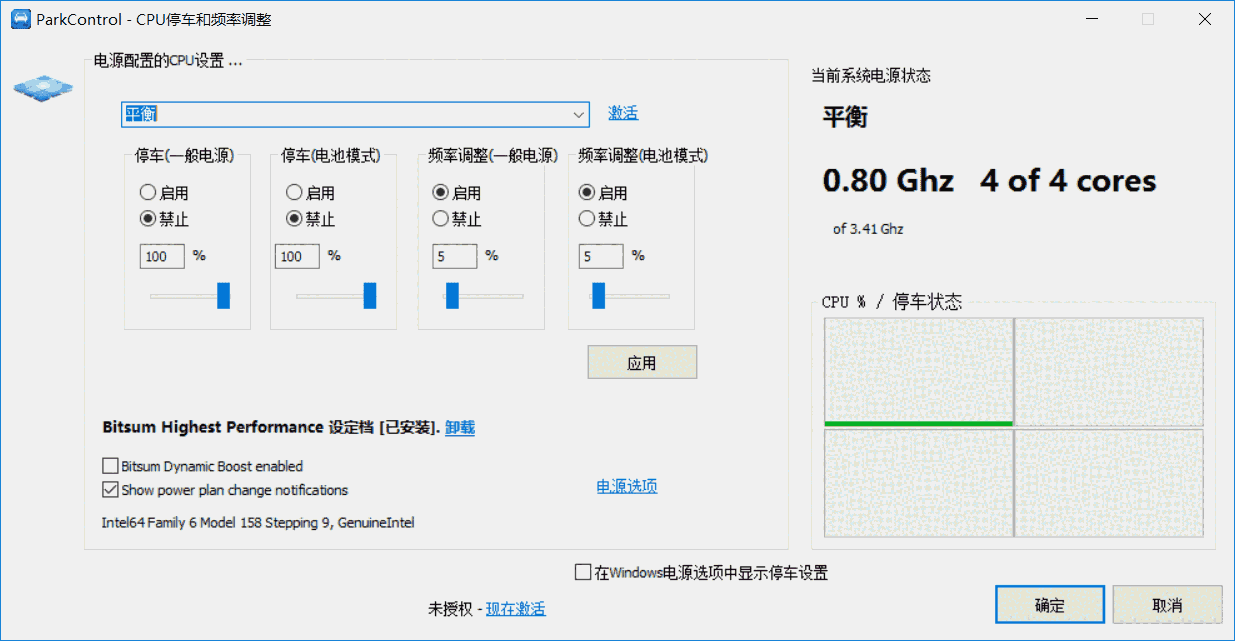Click the 停车(一般电源) slider thumb
The image size is (1235, 641).
click(224, 296)
